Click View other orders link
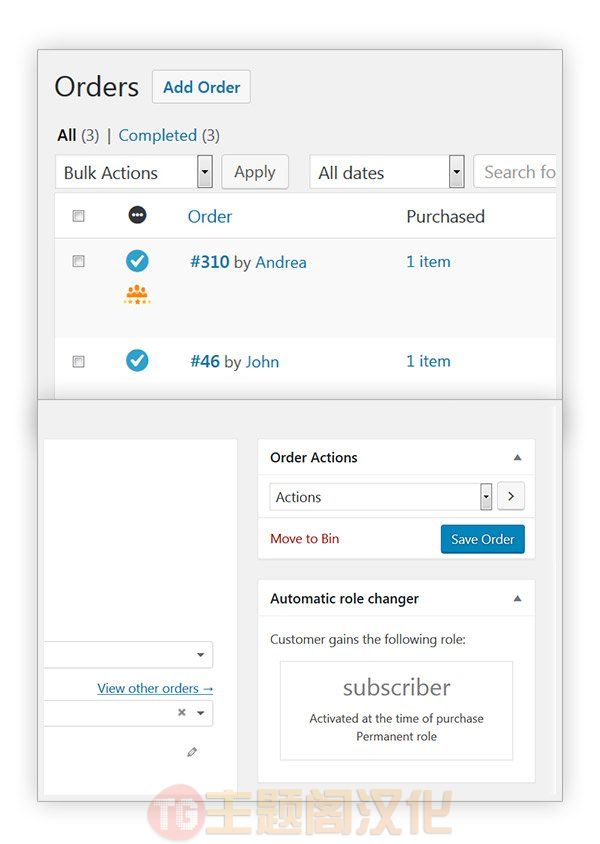Screen dimensions: 600x844 click(x=155, y=688)
